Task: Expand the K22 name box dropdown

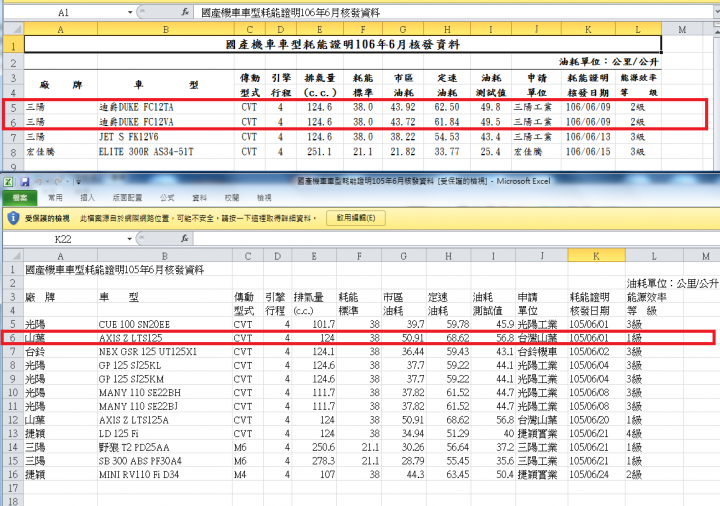Action: coord(129,239)
